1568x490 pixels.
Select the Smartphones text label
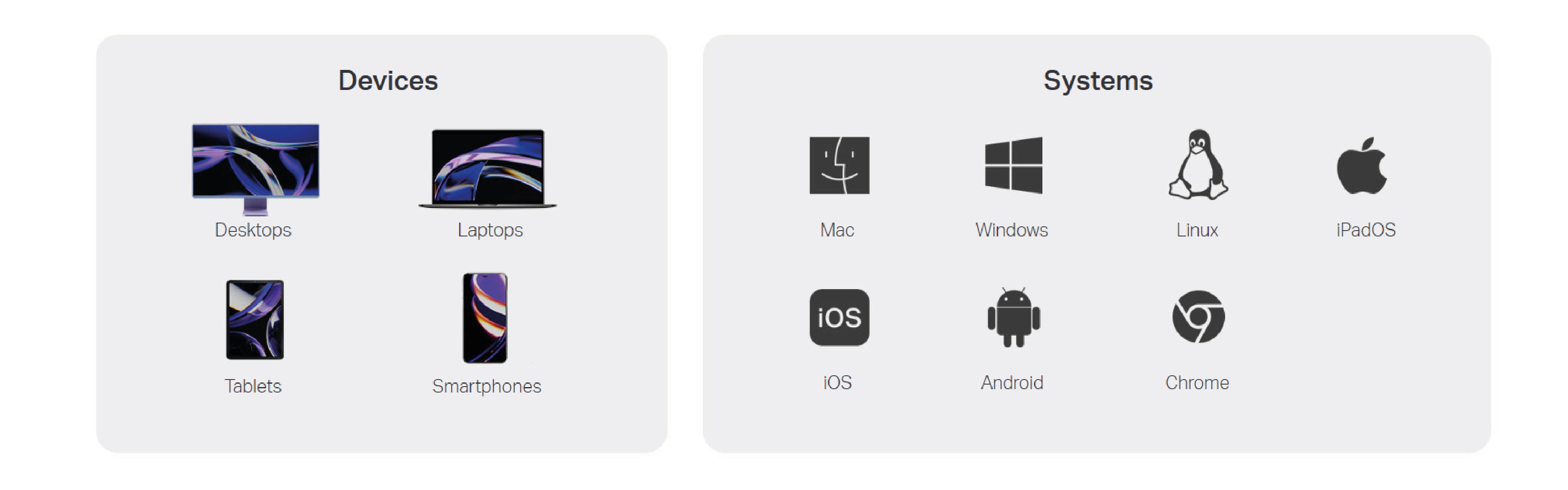[486, 386]
